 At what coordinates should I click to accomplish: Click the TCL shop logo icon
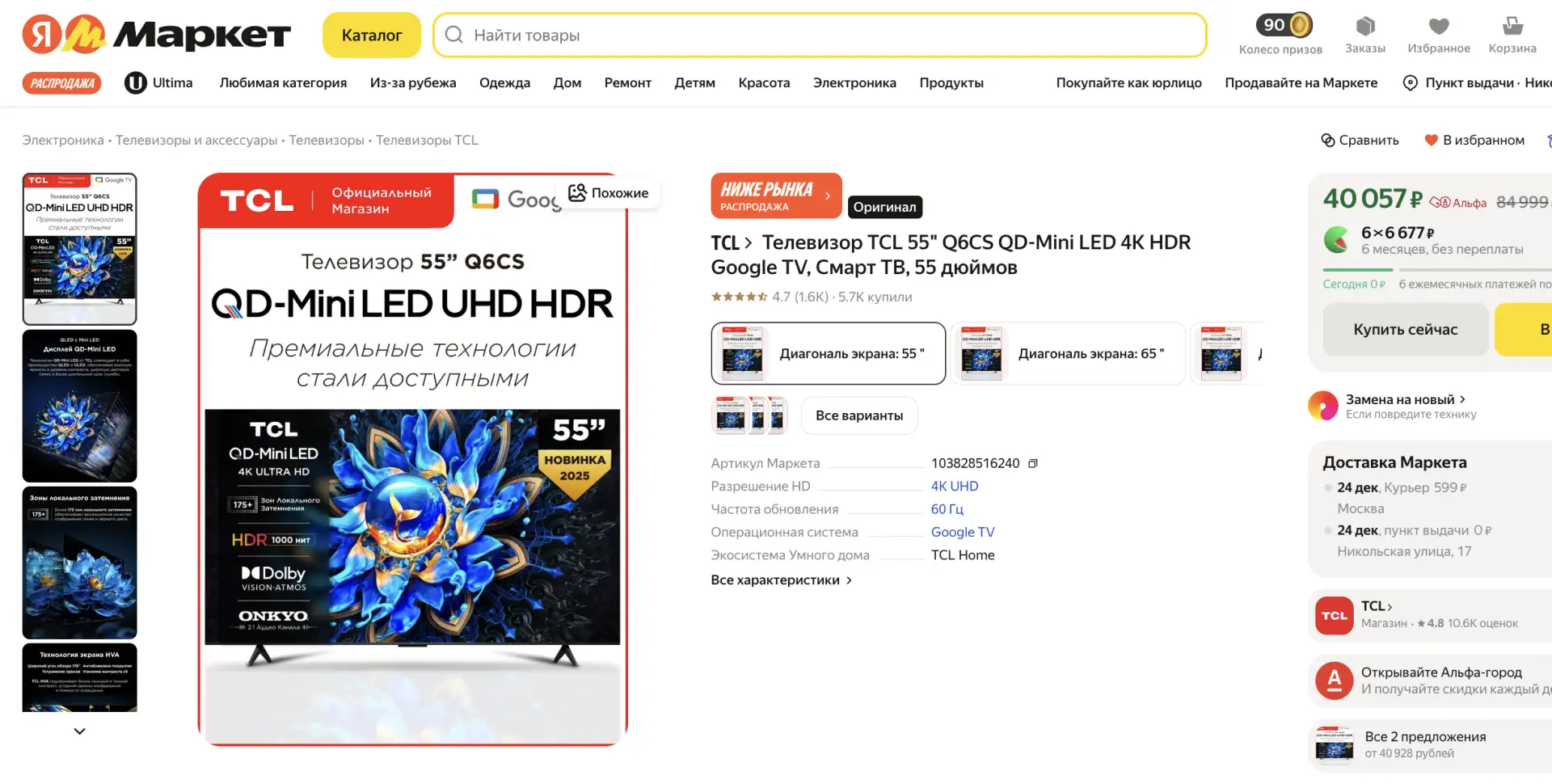pos(1335,615)
